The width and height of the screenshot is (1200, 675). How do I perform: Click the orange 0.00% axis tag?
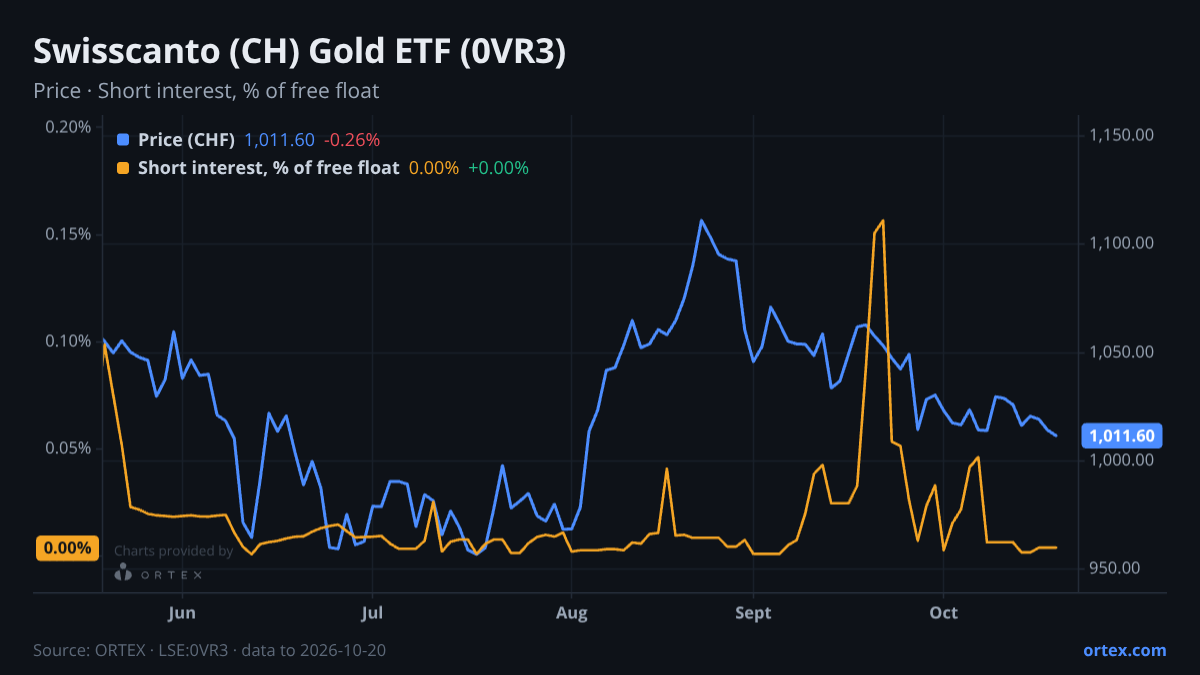point(67,548)
